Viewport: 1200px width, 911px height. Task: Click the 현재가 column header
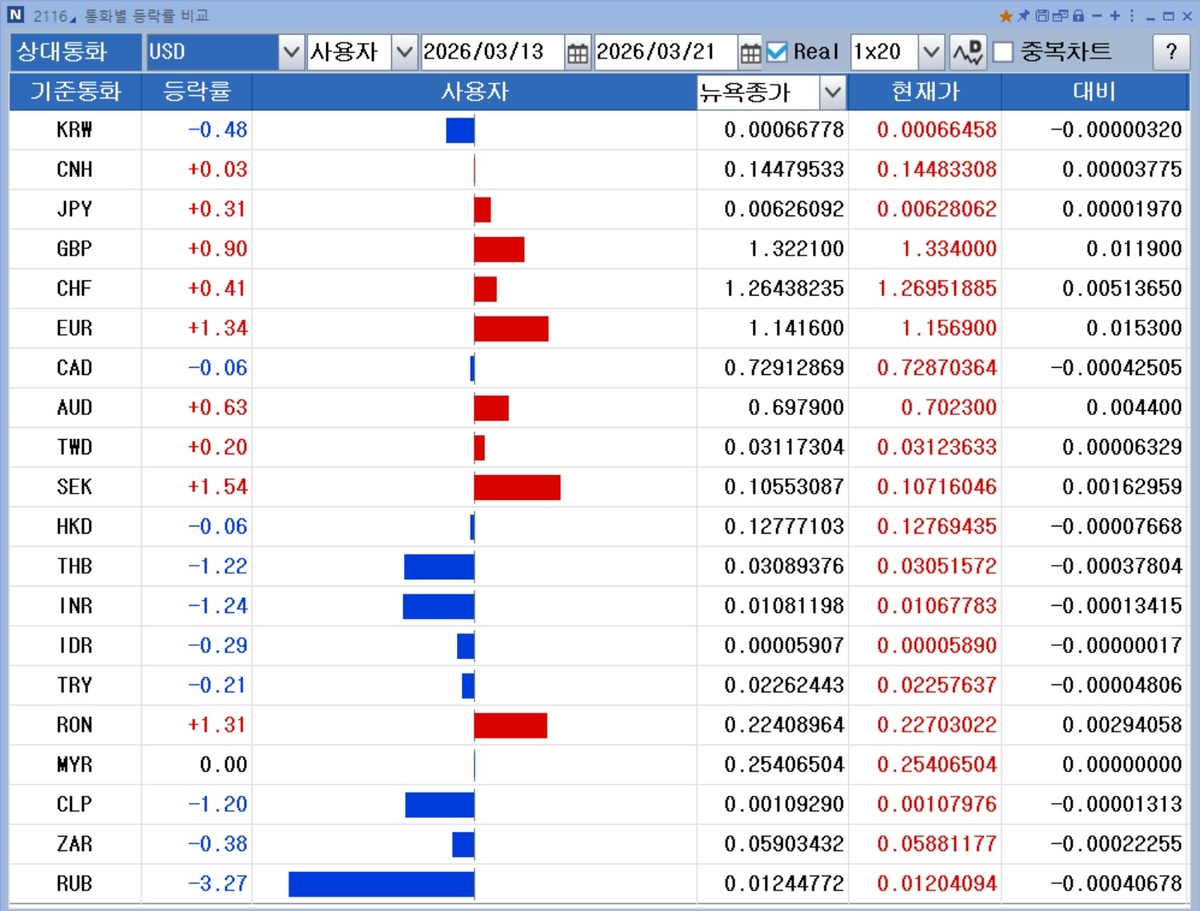pyautogui.click(x=924, y=92)
